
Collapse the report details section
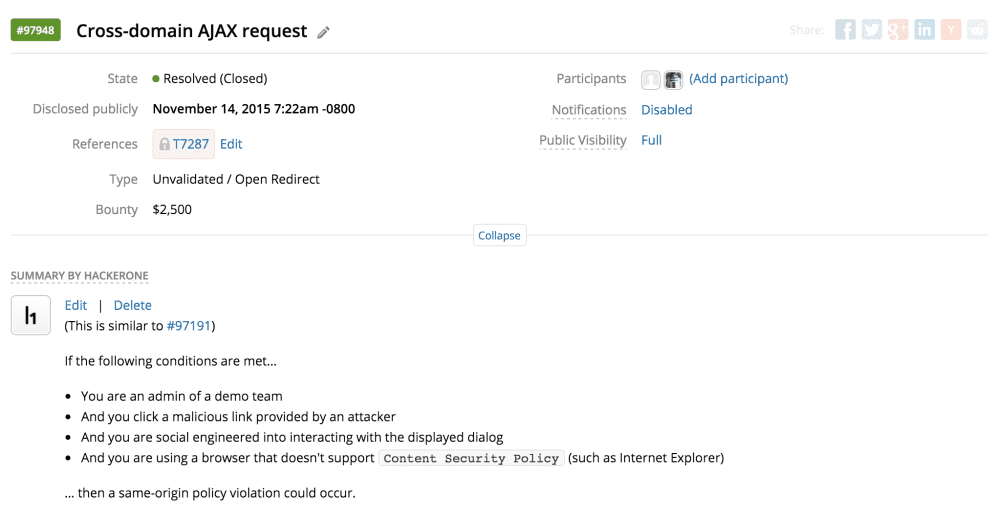tap(499, 236)
